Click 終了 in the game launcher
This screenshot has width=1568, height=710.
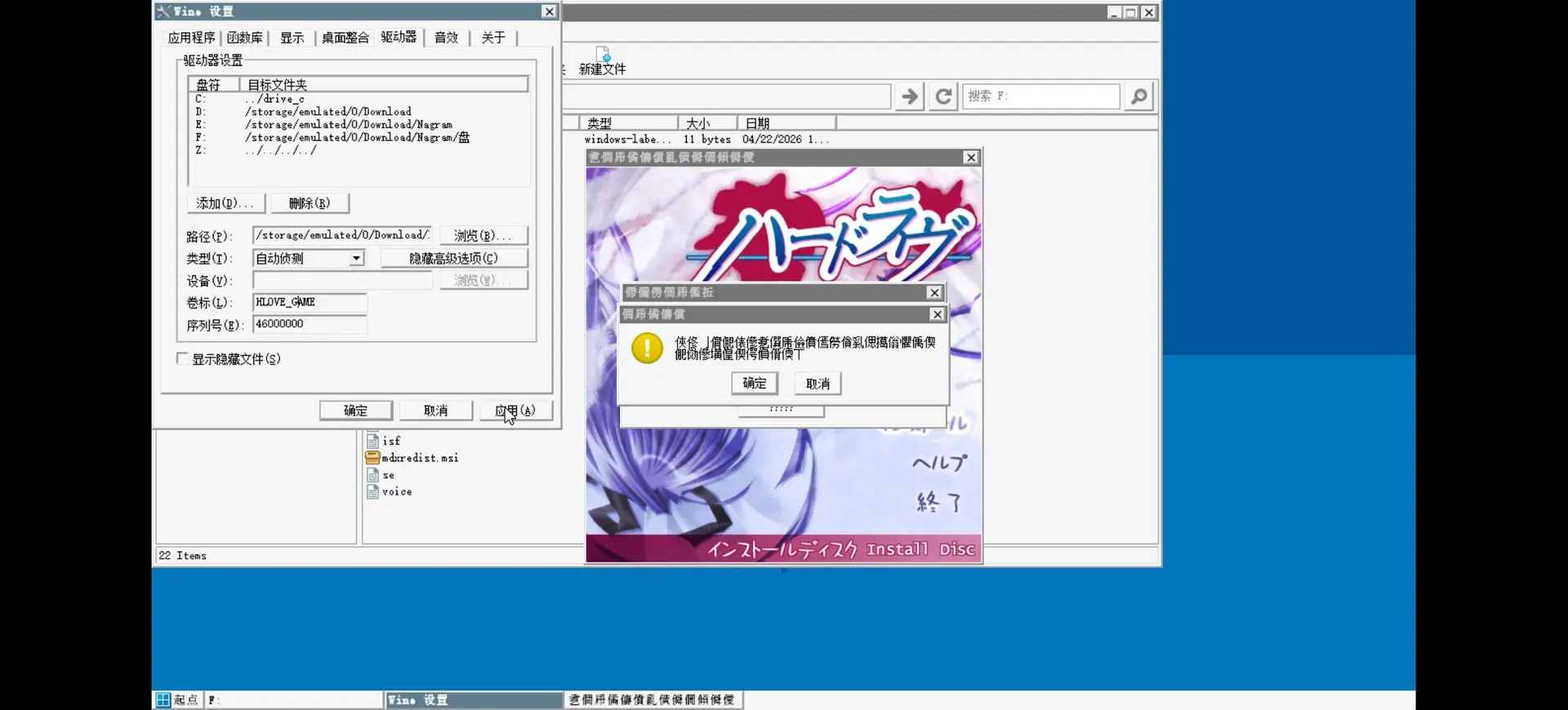[x=939, y=502]
